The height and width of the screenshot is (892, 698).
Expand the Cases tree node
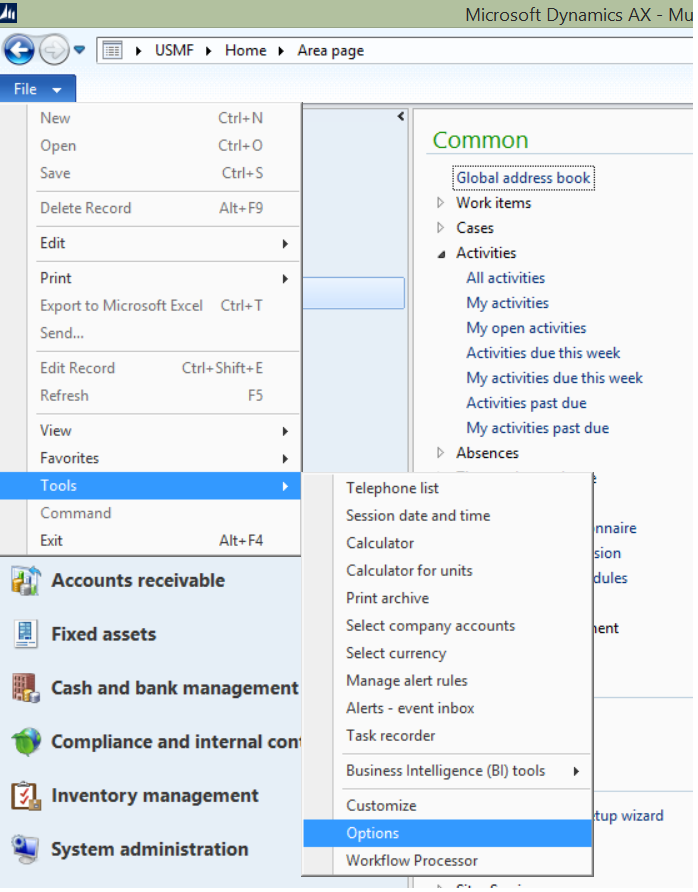pyautogui.click(x=441, y=228)
